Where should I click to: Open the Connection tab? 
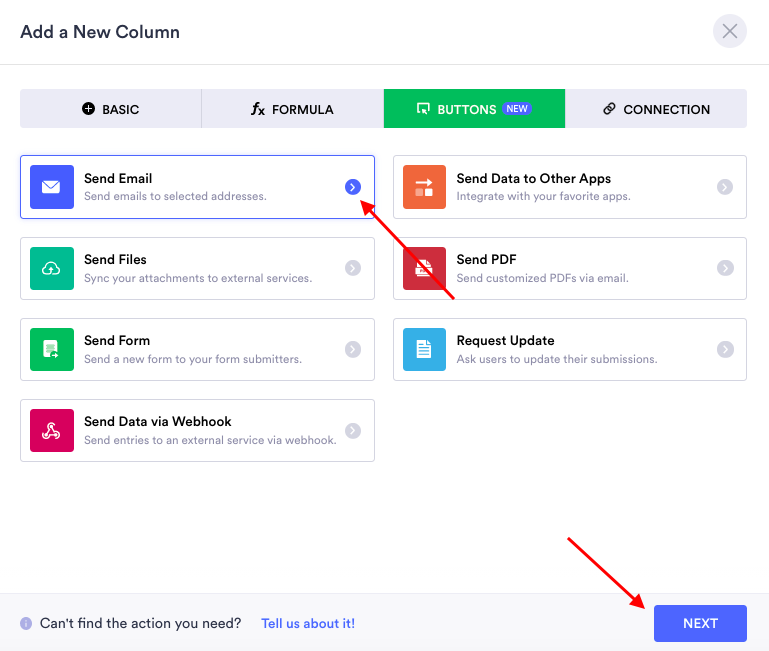tap(656, 109)
